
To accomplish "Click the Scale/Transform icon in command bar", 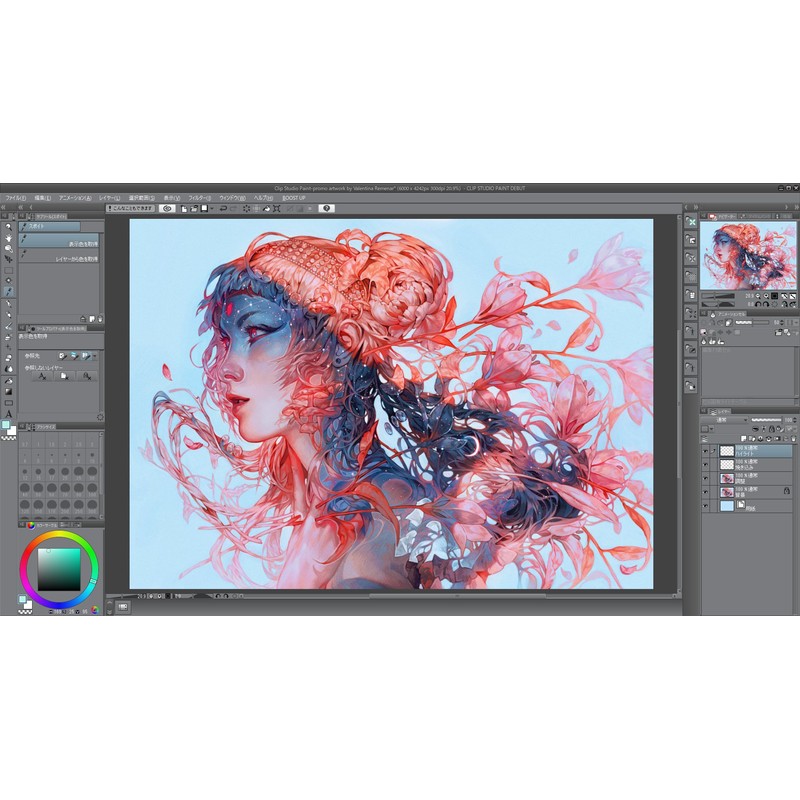I will (277, 208).
